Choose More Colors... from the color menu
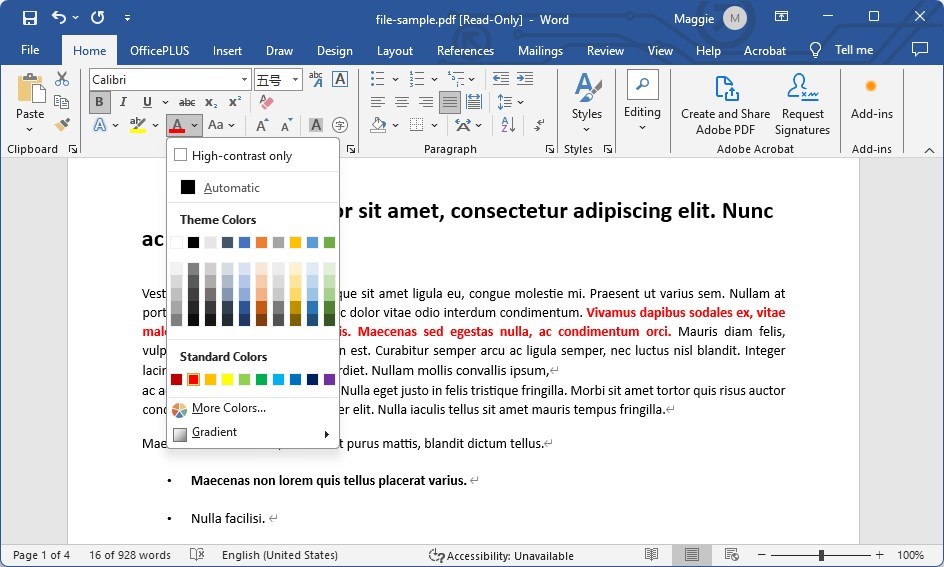Screen dimensions: 944x567 228,408
